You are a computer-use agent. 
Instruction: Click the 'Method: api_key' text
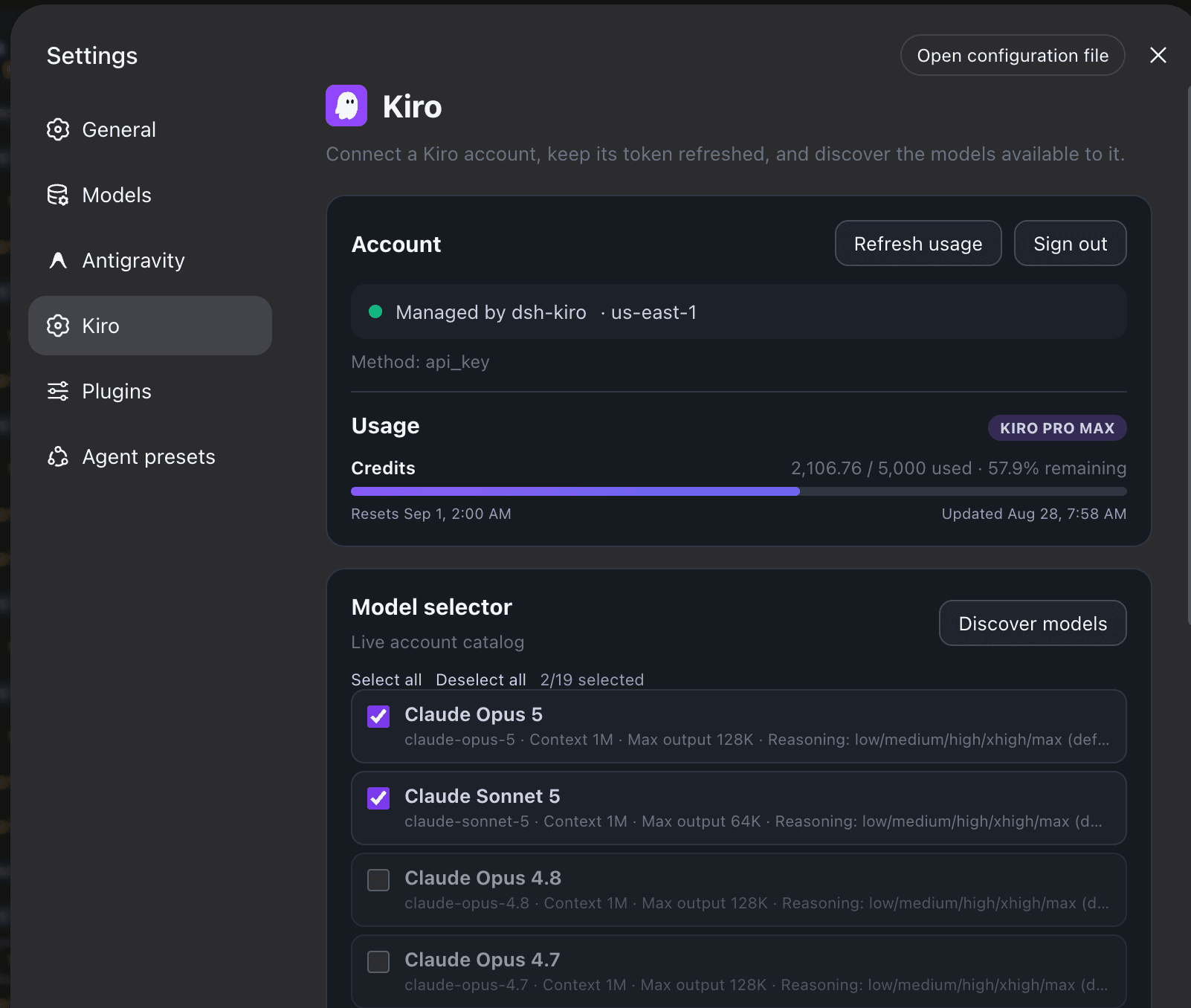coord(420,362)
